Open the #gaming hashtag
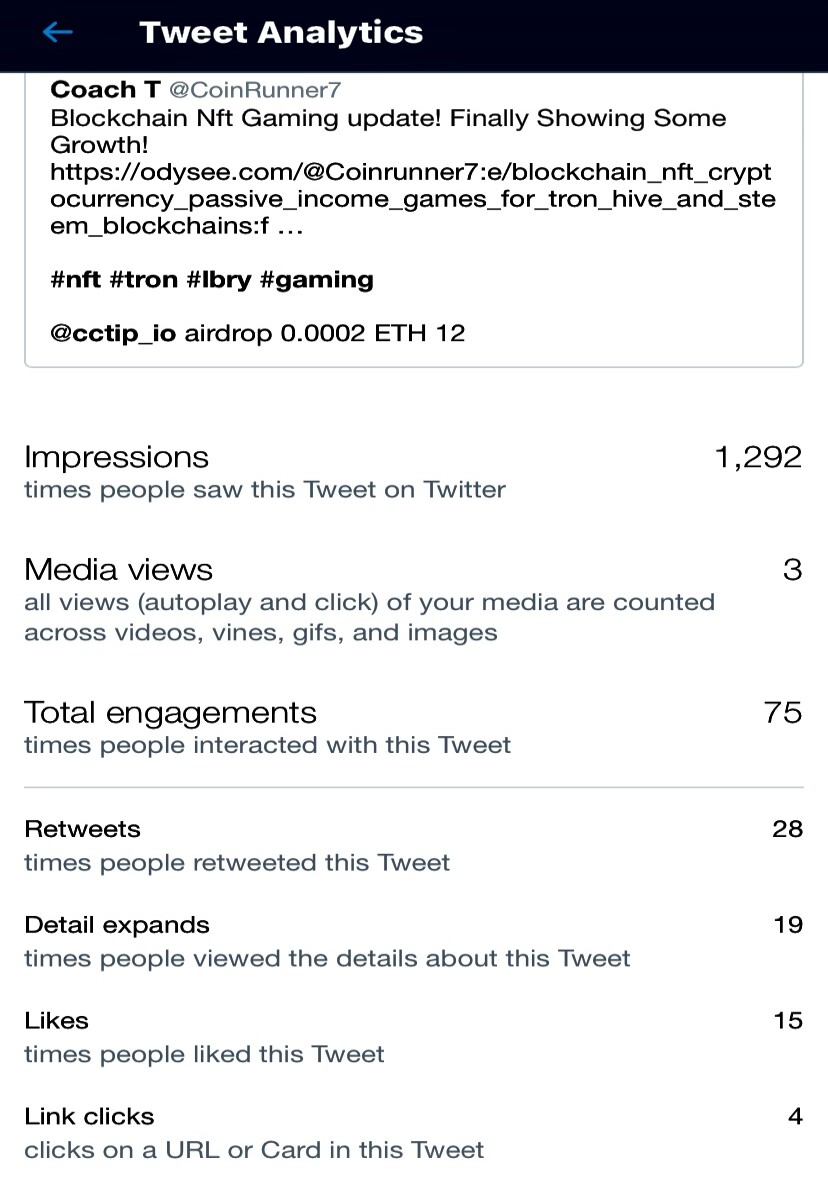The image size is (828, 1200). pos(316,280)
